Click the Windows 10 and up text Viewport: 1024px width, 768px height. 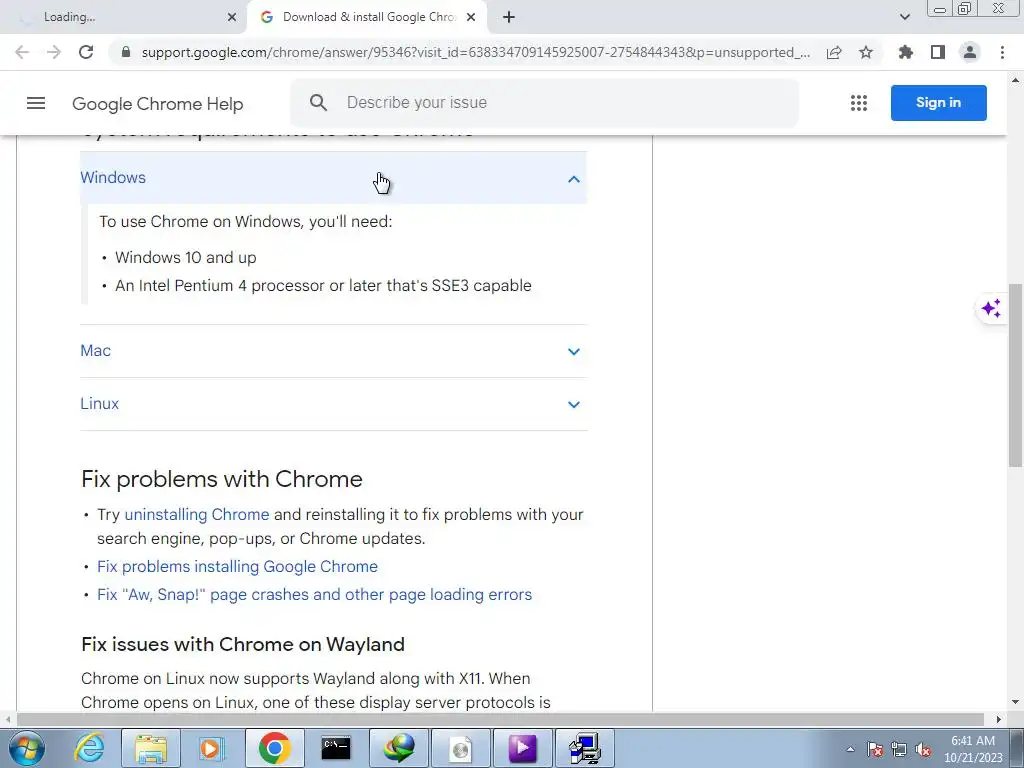[x=185, y=257]
